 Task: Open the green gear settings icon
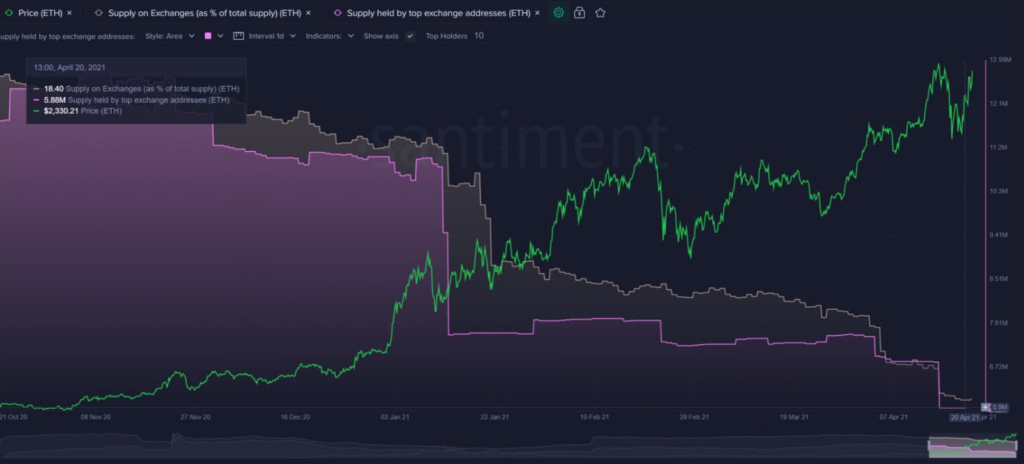tap(558, 12)
